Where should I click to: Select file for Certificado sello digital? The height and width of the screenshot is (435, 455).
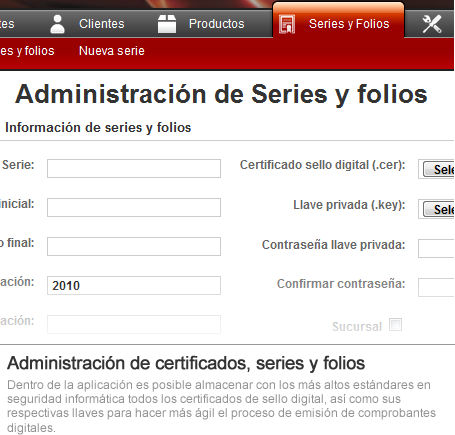439,169
